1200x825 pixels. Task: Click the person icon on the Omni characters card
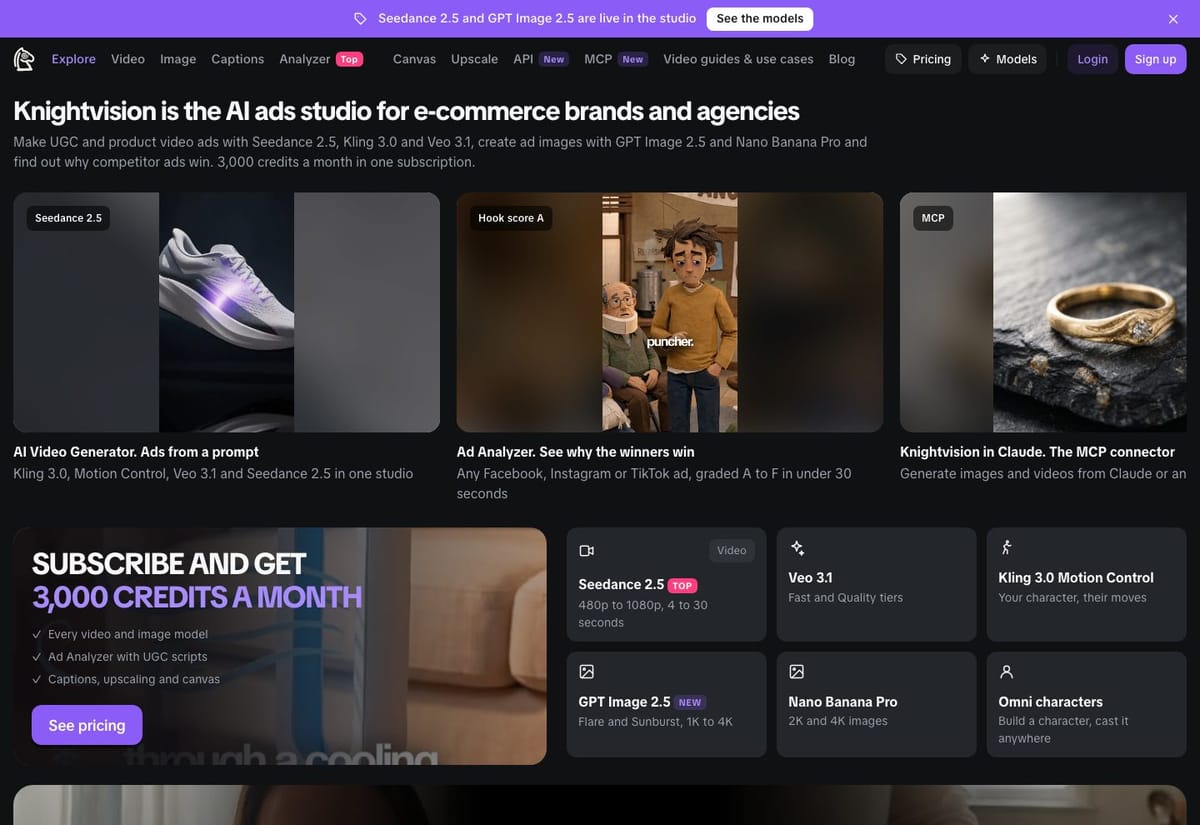1007,671
